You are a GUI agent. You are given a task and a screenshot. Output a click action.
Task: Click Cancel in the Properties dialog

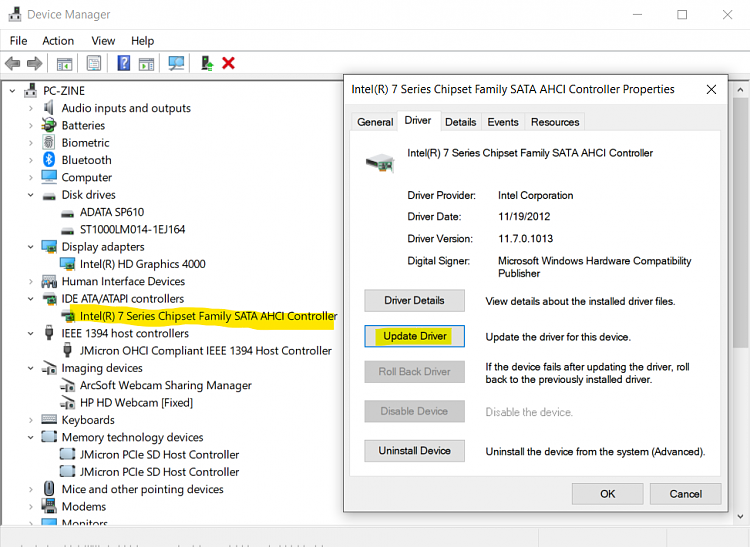[x=685, y=493]
